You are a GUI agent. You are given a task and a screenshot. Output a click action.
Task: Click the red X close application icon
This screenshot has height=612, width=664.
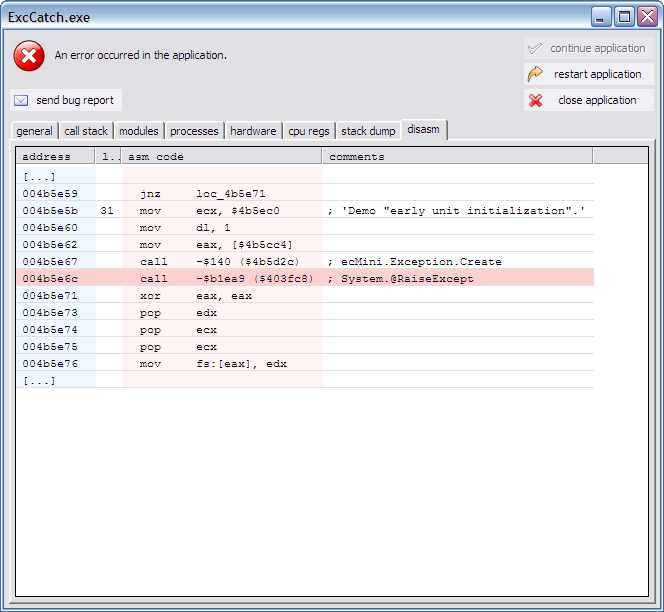(536, 100)
